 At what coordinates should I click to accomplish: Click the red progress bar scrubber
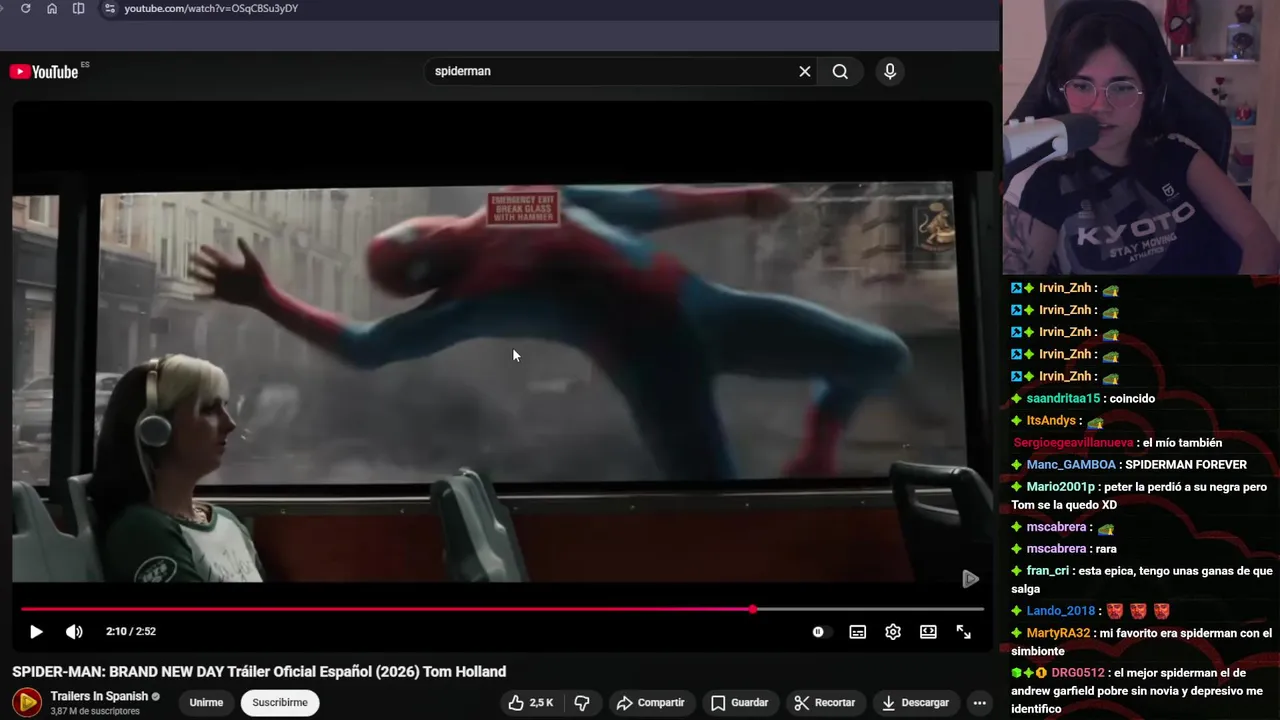coord(752,609)
